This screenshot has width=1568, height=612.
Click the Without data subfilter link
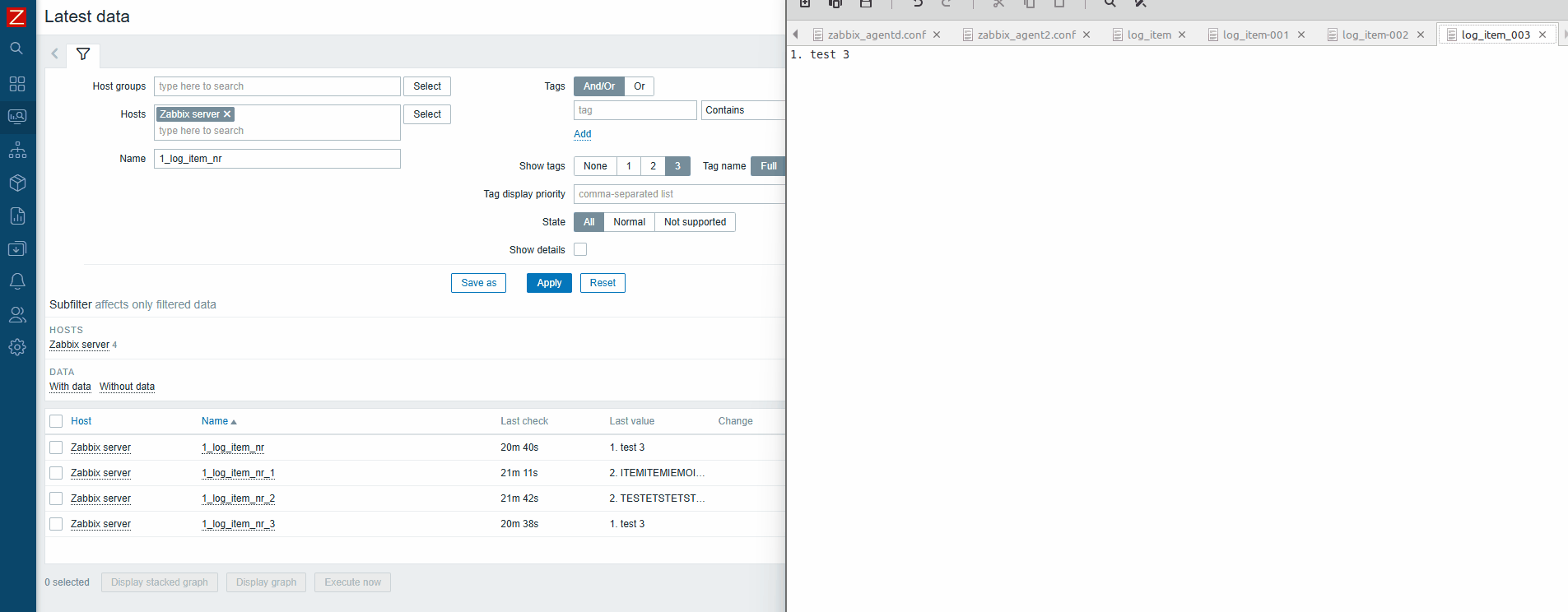click(x=127, y=387)
